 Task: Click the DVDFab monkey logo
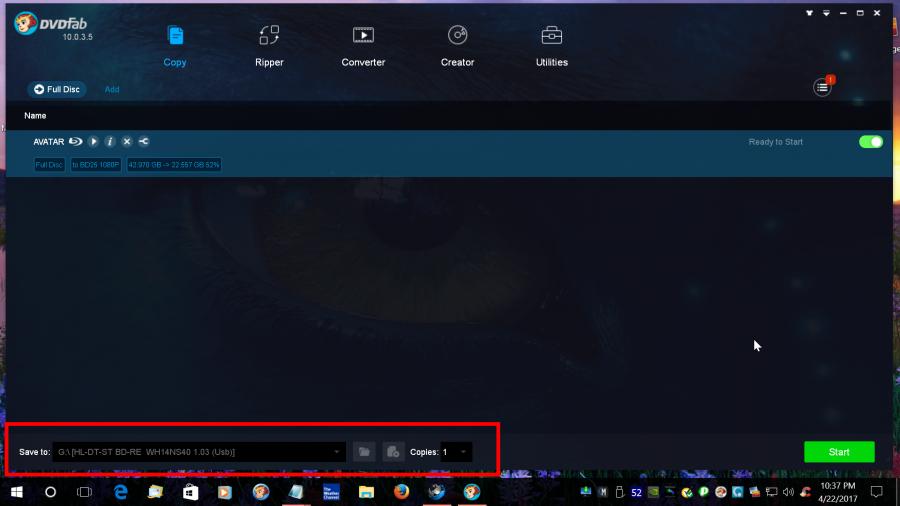click(26, 24)
